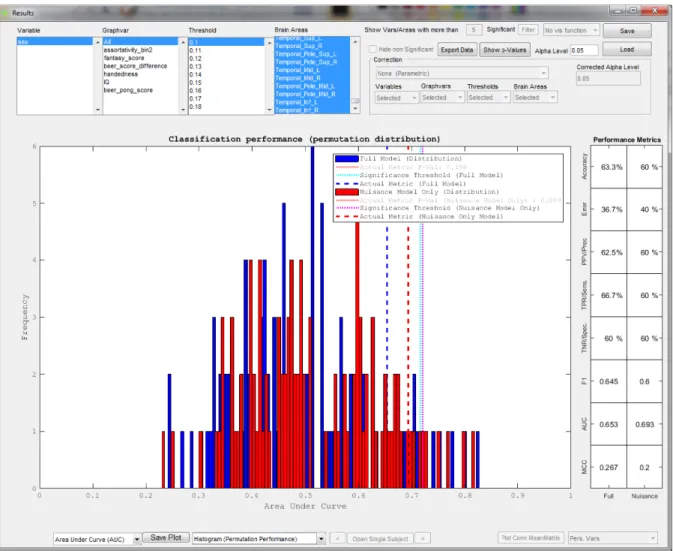Select threshold 0.1 in Threshold list
Image resolution: width=673 pixels, height=551 pixels.
227,42
